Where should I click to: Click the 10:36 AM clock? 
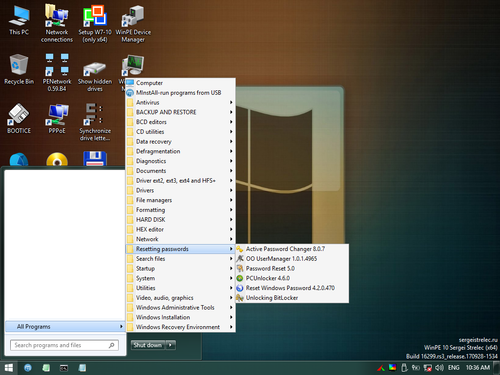coord(478,368)
